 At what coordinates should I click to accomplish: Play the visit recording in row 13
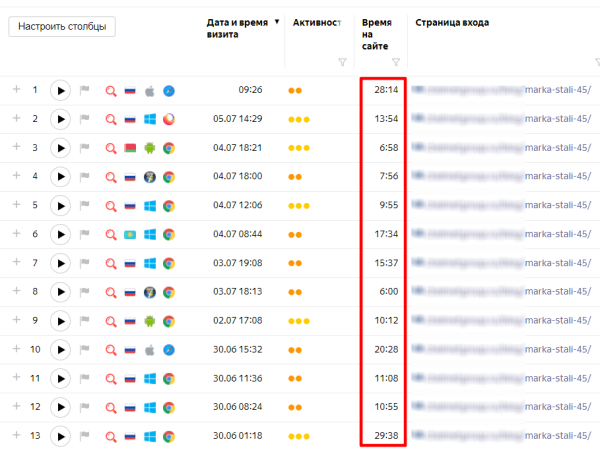(60, 436)
